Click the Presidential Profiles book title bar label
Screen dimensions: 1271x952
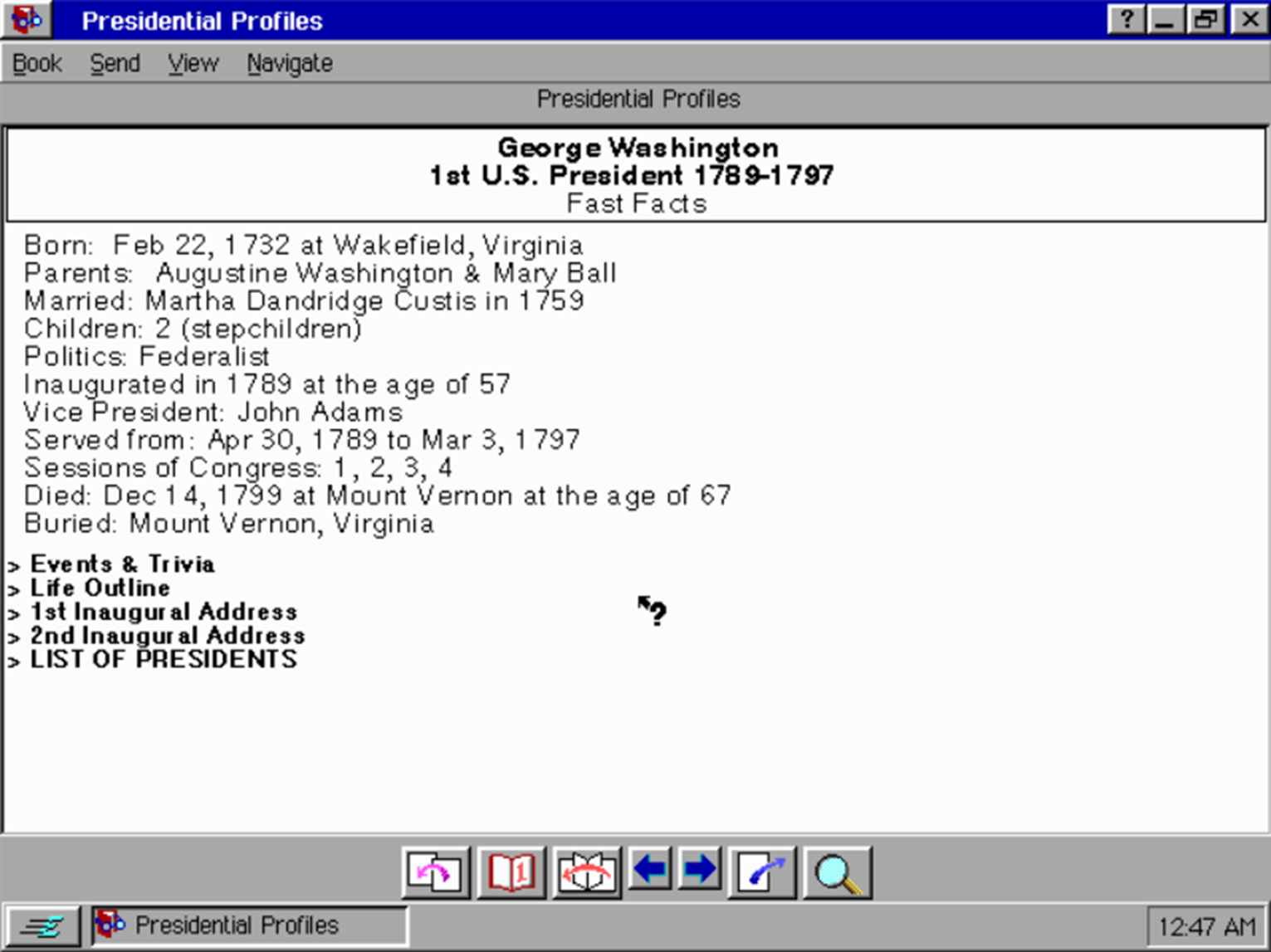click(x=638, y=99)
